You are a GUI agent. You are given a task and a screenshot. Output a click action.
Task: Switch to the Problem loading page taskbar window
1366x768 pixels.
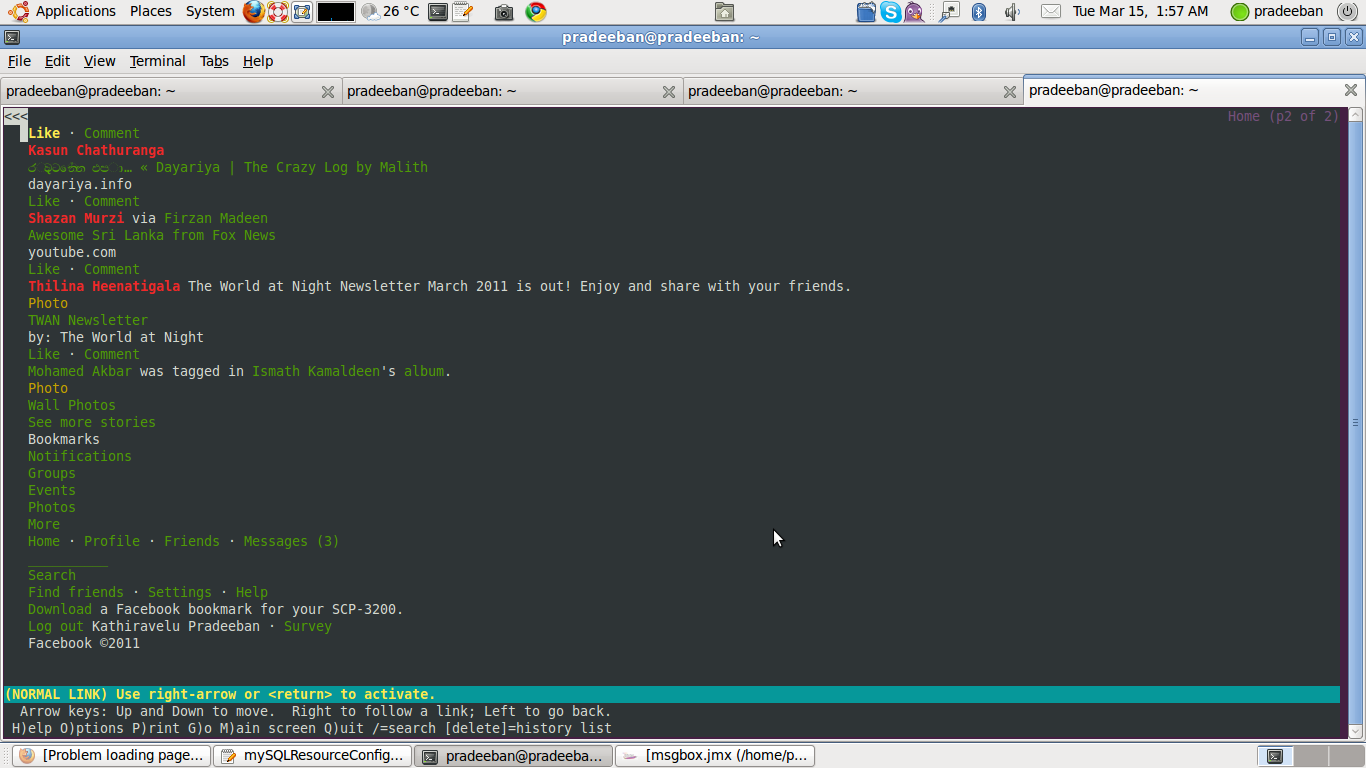(112, 756)
